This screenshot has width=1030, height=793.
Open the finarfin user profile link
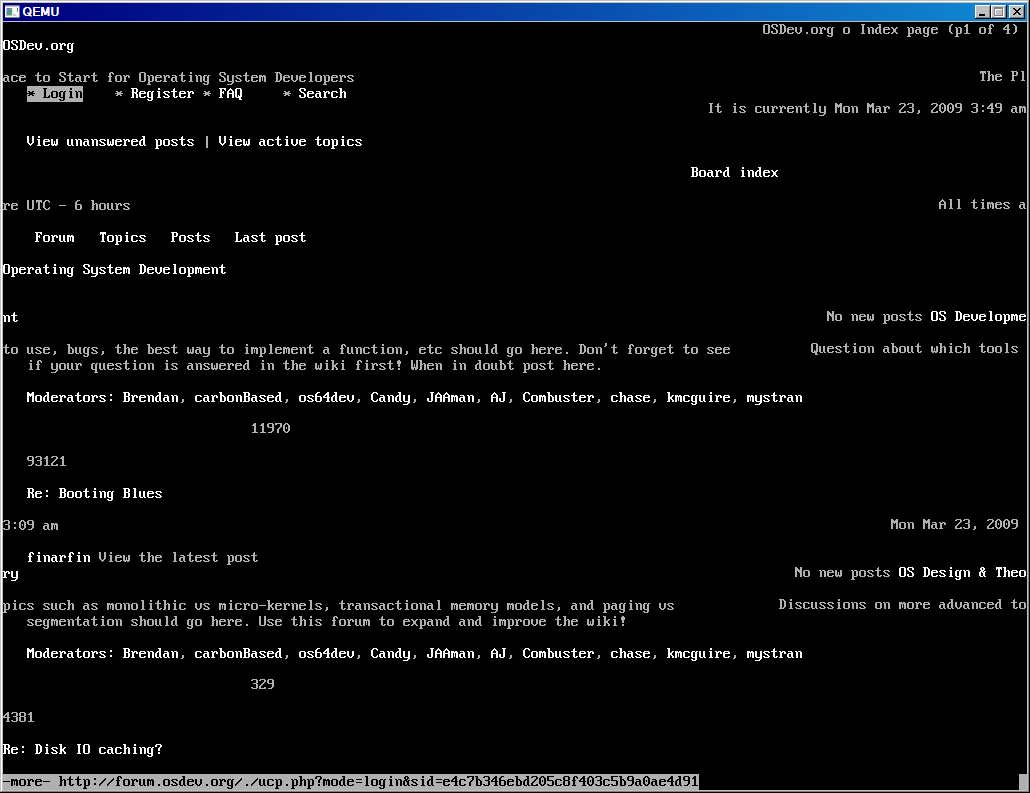tap(58, 557)
